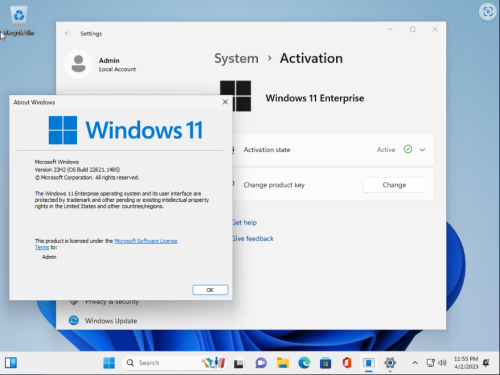500x375 pixels.
Task: Click the network icon in the tray
Action: pos(430,363)
